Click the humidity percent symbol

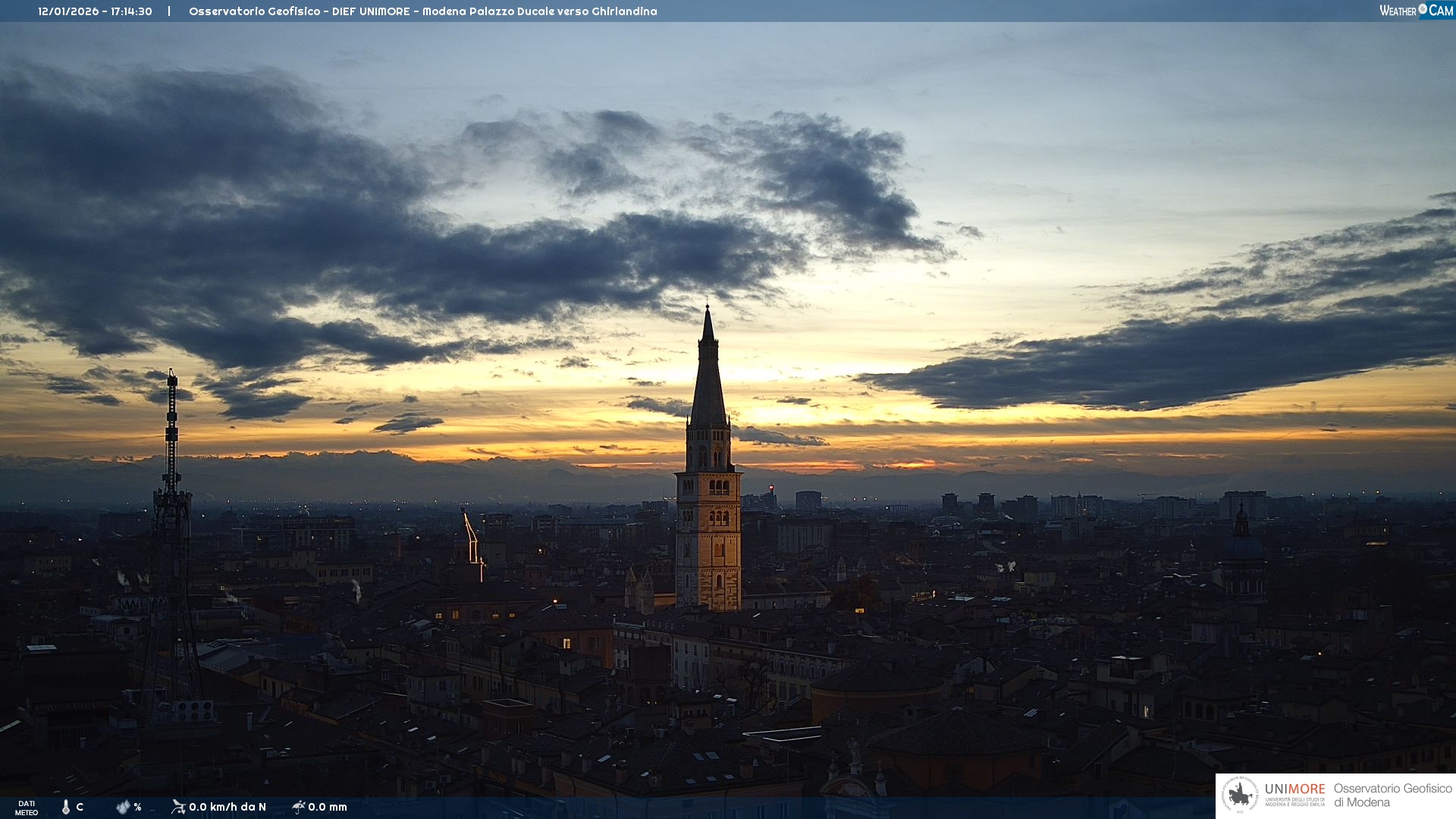coord(137,807)
